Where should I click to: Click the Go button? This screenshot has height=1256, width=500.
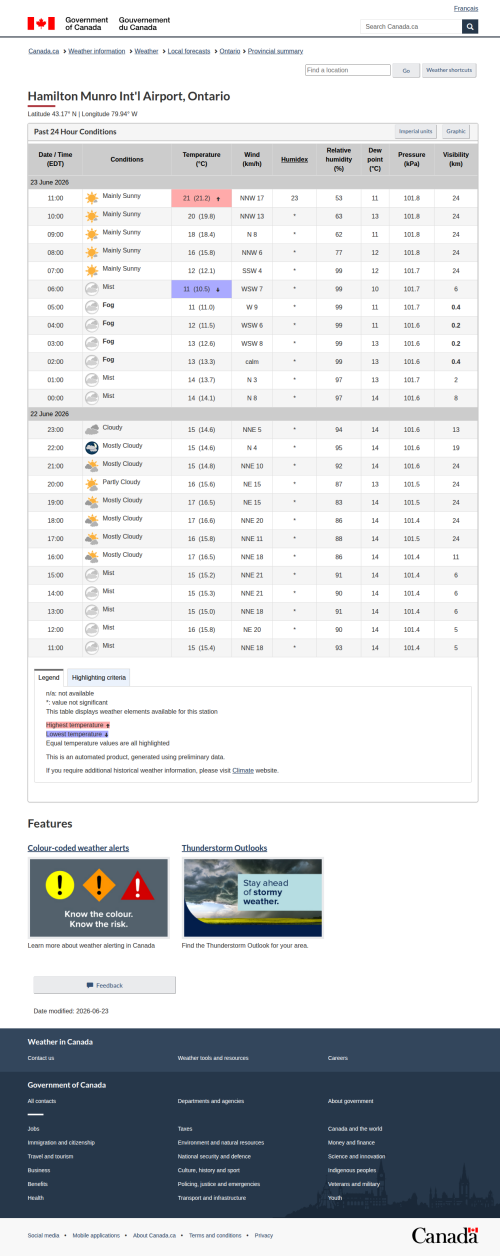point(406,70)
